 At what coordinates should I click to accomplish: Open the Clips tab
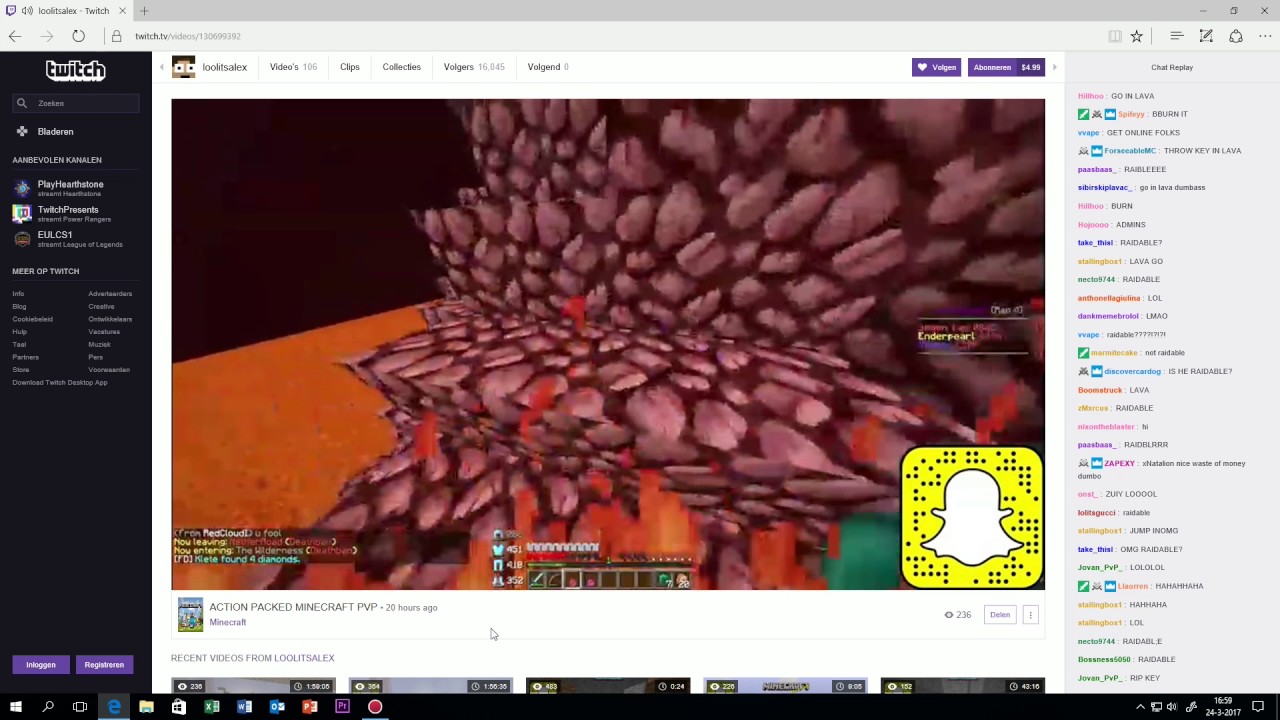pyautogui.click(x=350, y=67)
